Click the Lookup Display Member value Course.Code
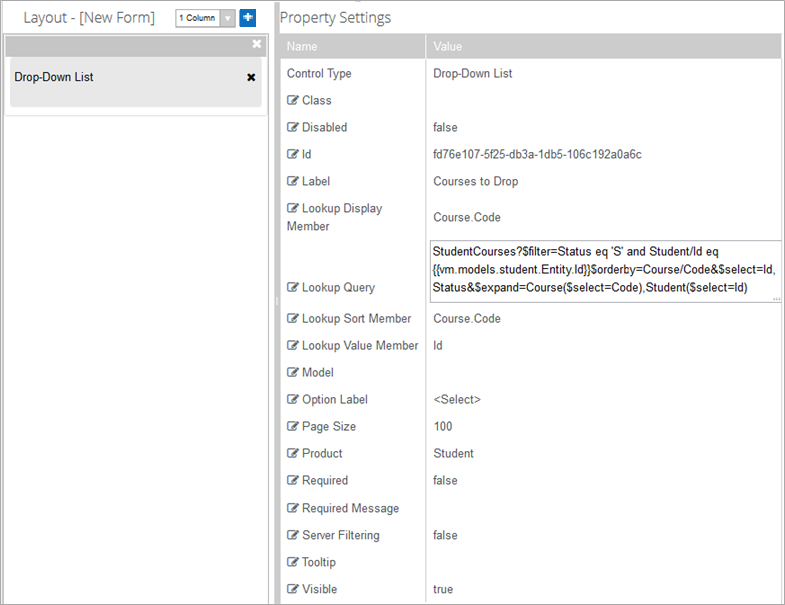The height and width of the screenshot is (605, 785). (x=467, y=217)
